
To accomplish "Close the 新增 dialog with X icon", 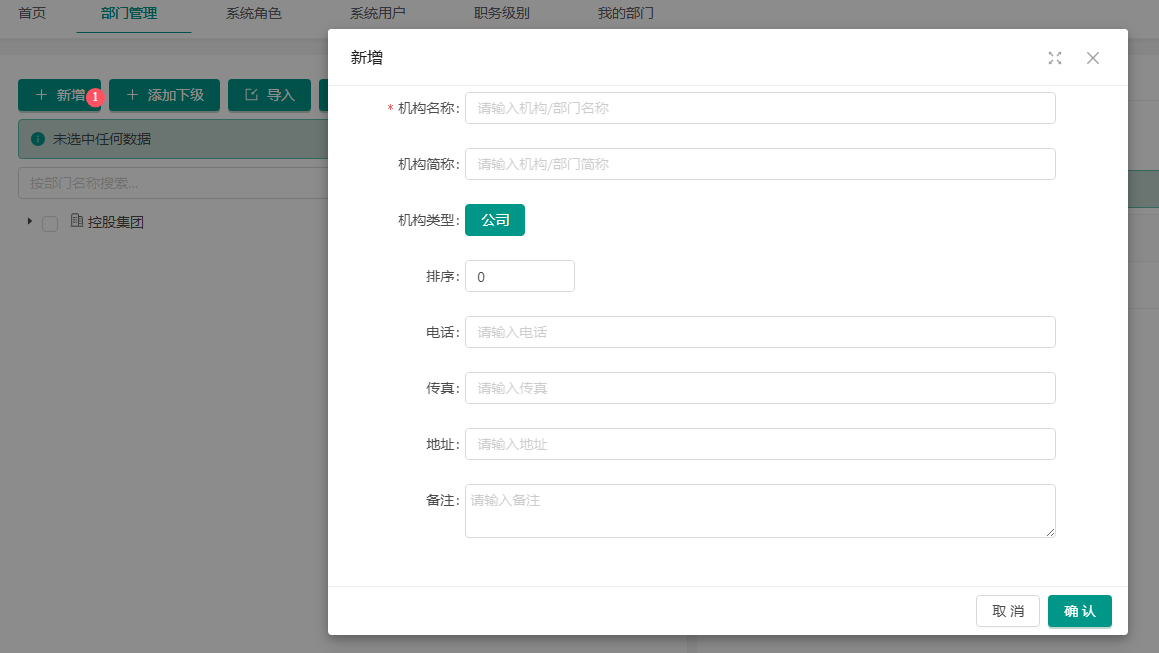I will pos(1092,58).
